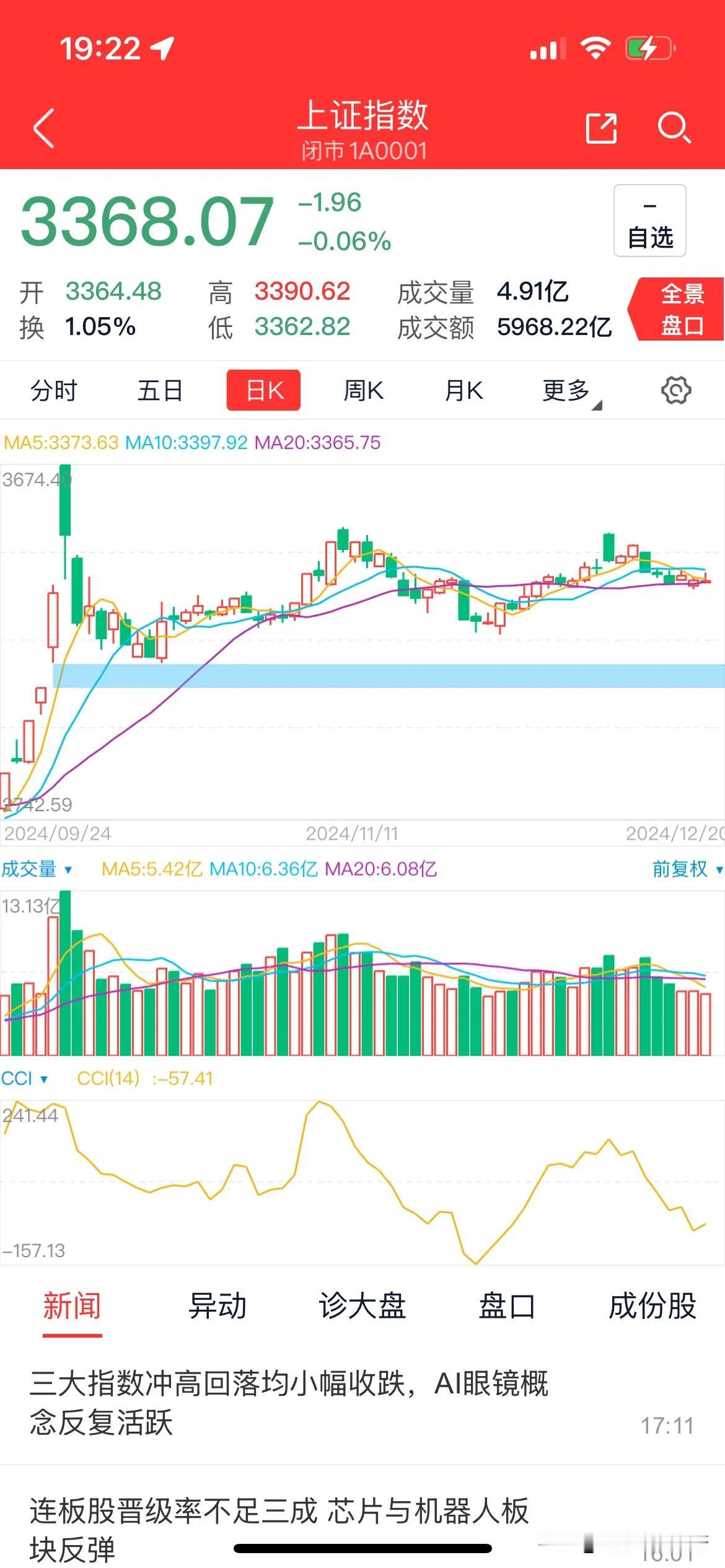Tap the price 3368.07
Viewport: 725px width, 1568px height.
[147, 220]
